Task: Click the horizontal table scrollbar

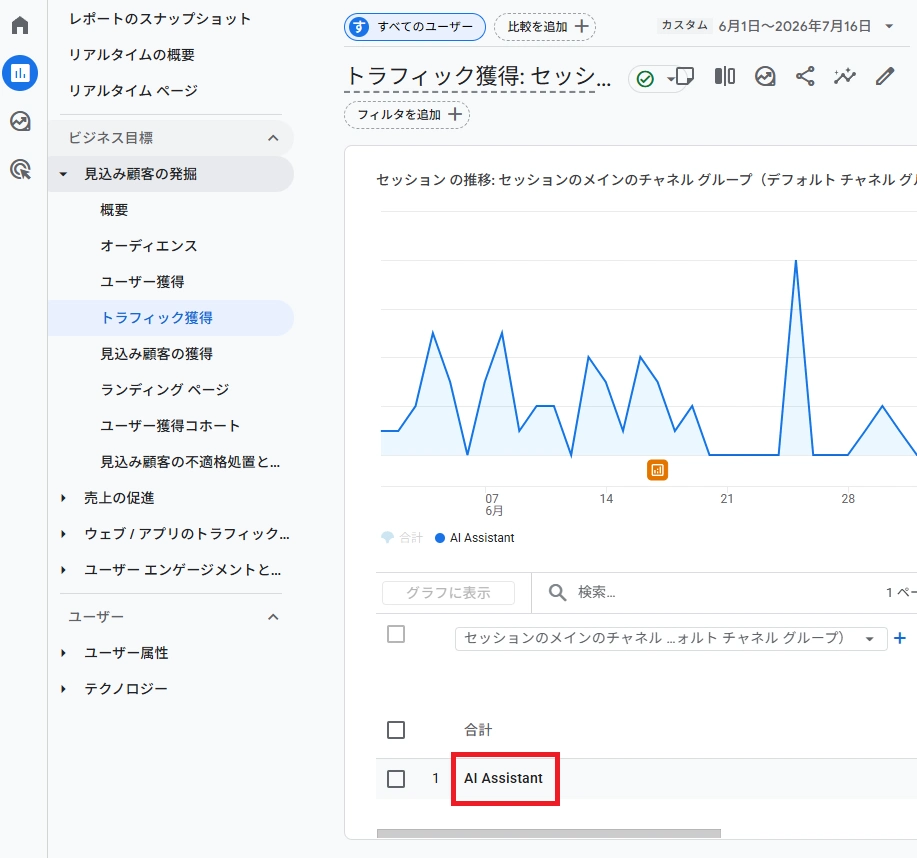Action: 549,833
